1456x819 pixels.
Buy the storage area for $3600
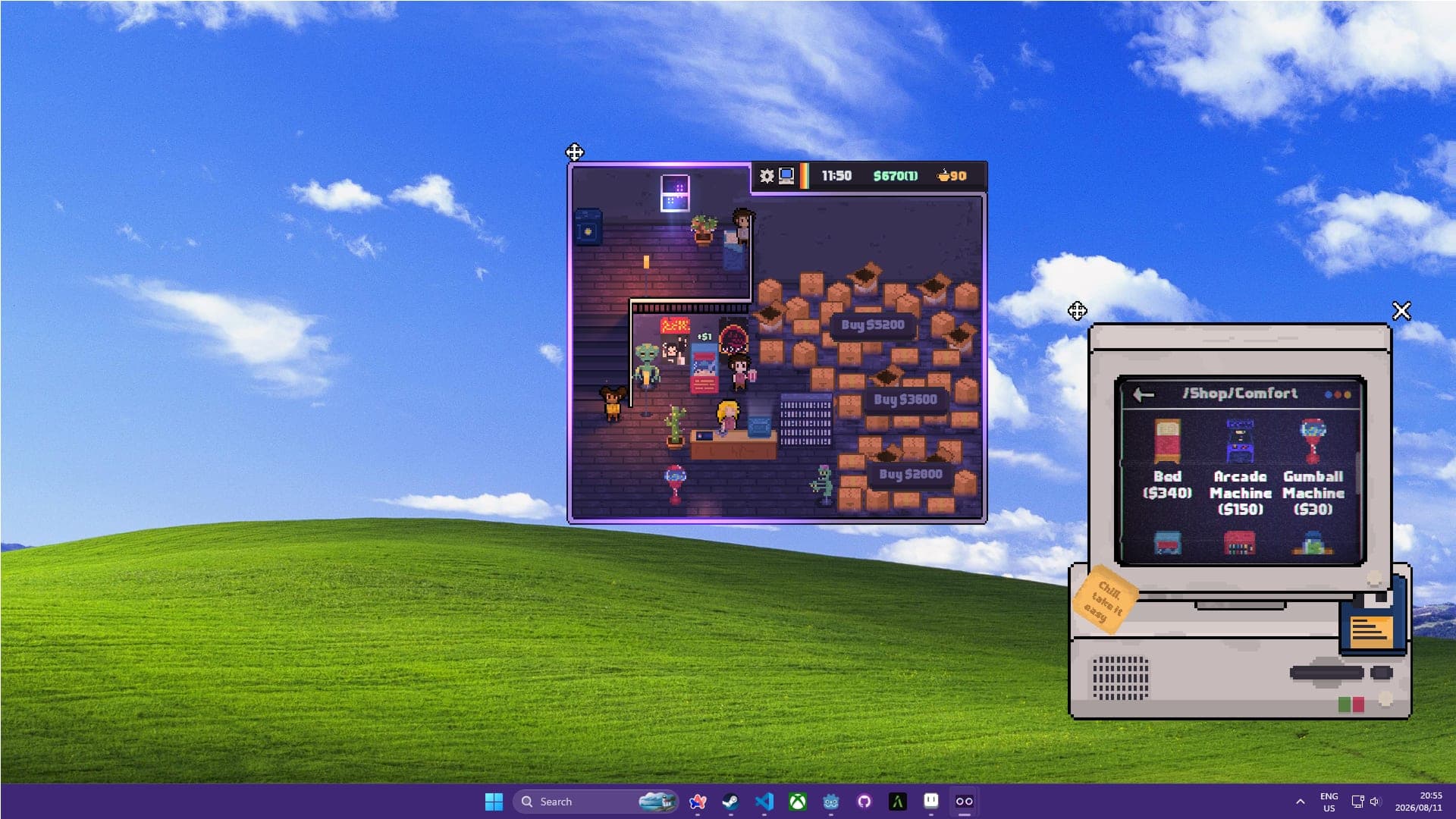pyautogui.click(x=905, y=400)
